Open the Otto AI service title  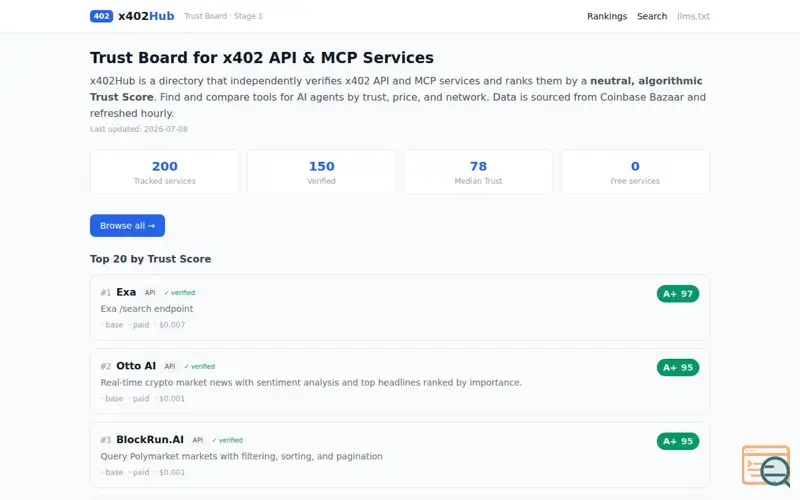[x=136, y=366]
